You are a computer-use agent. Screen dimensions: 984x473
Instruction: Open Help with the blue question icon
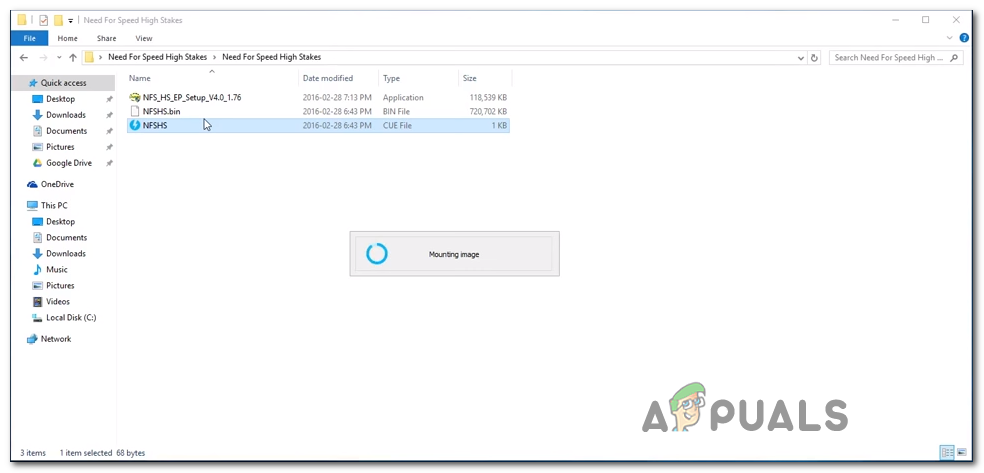click(965, 38)
